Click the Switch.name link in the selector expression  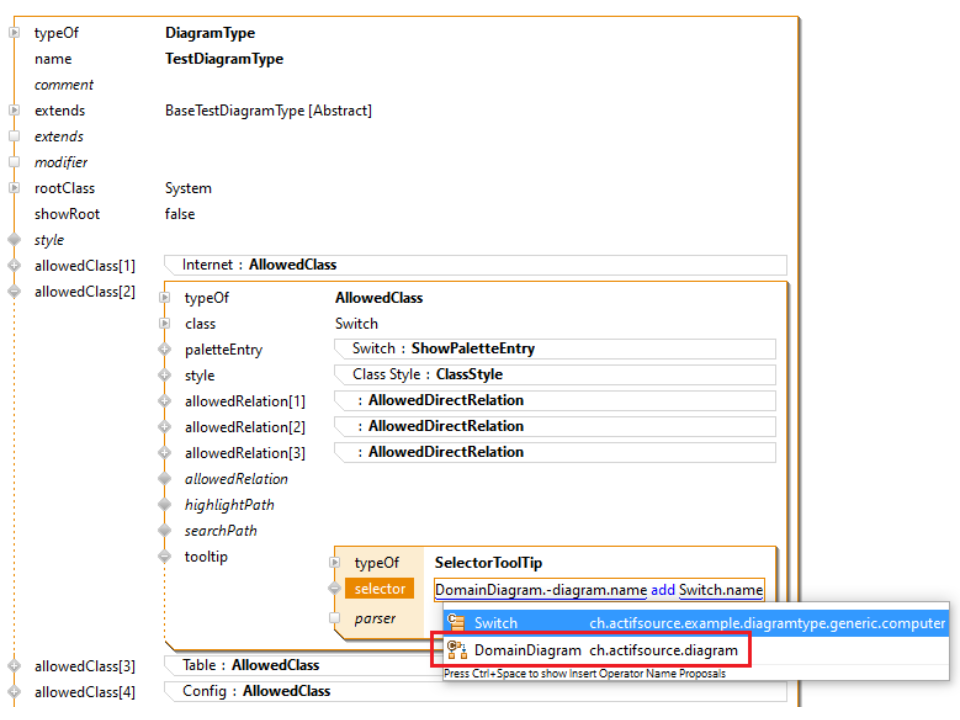(x=721, y=589)
